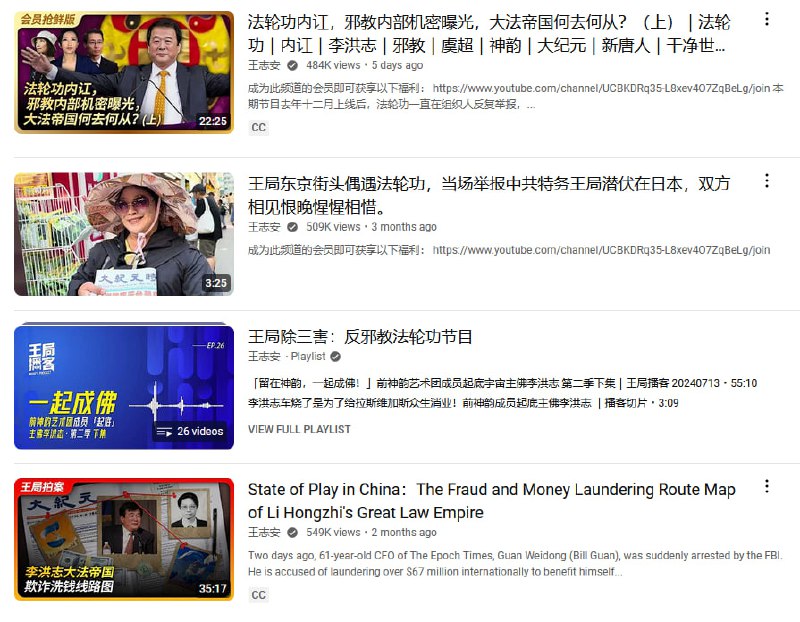
Task: Open more options for State of Play video
Action: 766,486
